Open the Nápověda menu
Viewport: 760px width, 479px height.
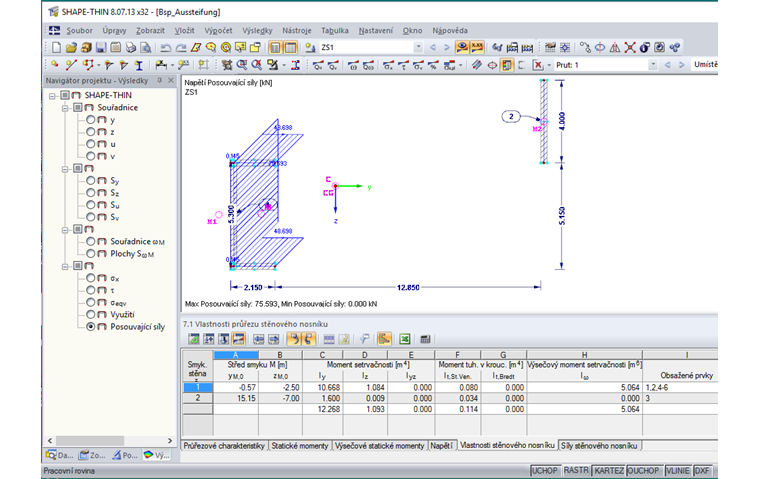[x=450, y=31]
